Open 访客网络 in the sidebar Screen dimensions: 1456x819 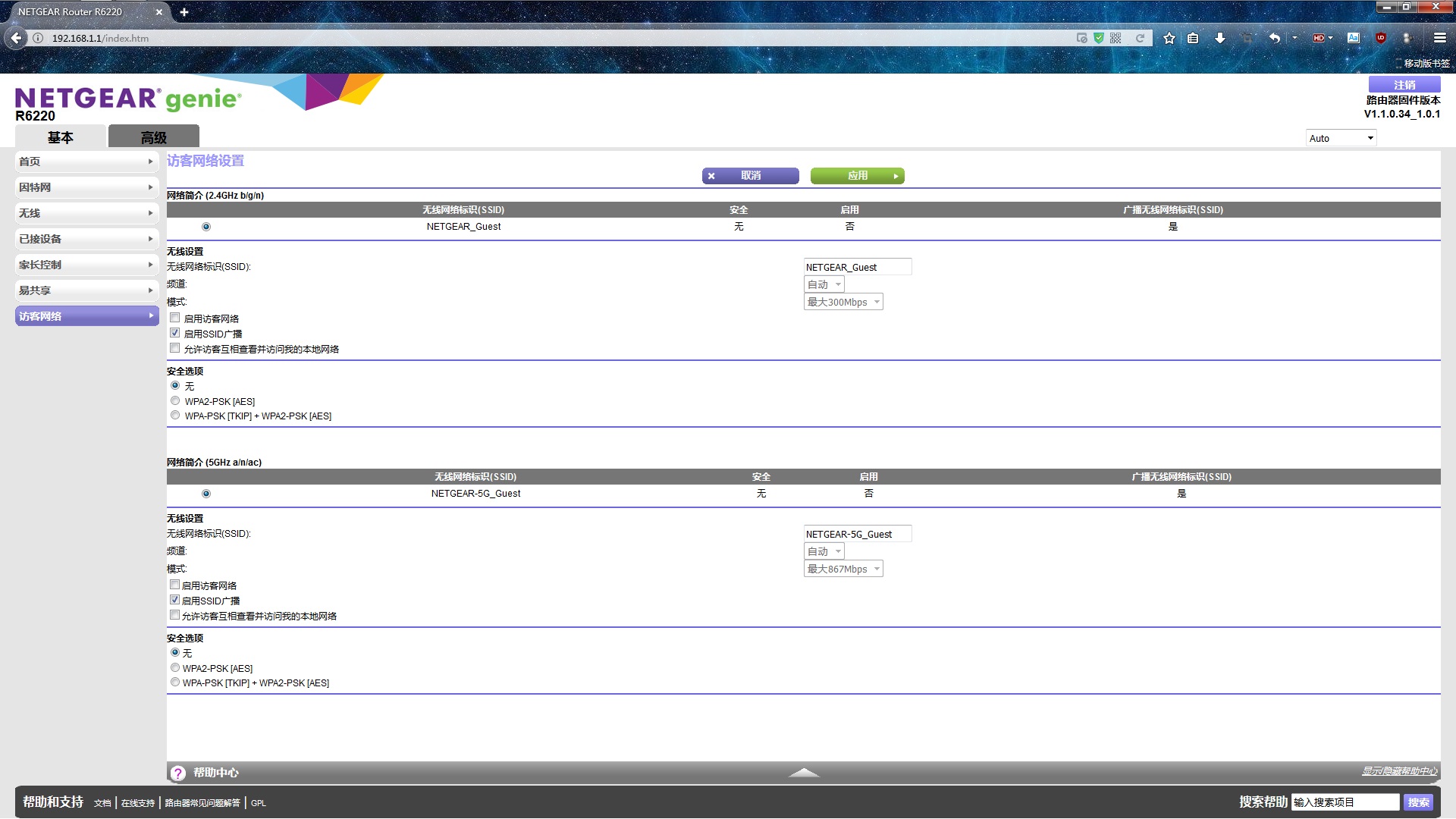coord(86,316)
